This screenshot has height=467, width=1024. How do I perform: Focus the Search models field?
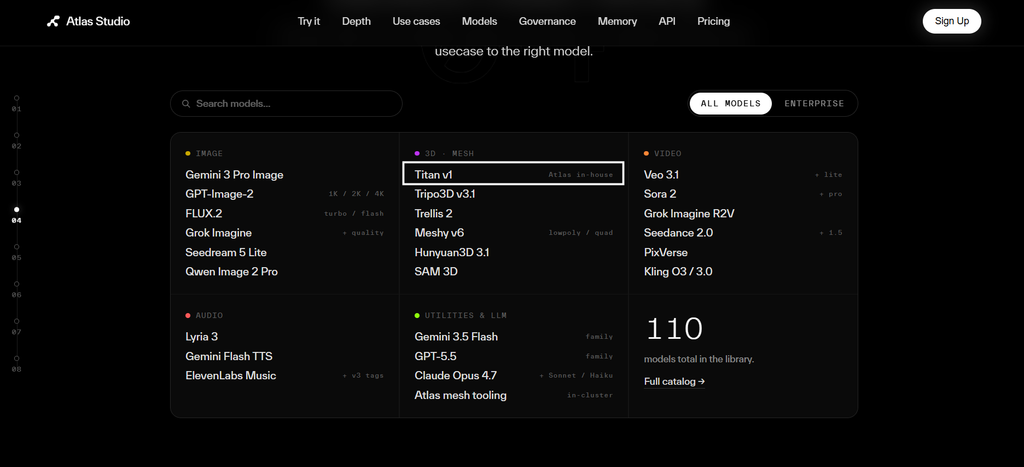tap(286, 104)
